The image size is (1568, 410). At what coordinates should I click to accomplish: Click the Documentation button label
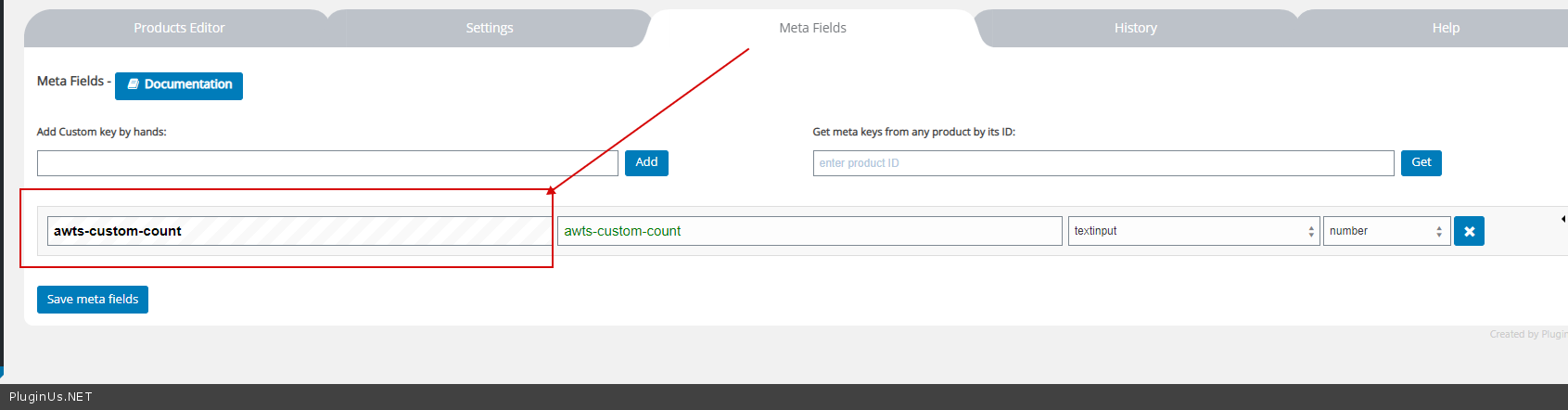tap(188, 84)
